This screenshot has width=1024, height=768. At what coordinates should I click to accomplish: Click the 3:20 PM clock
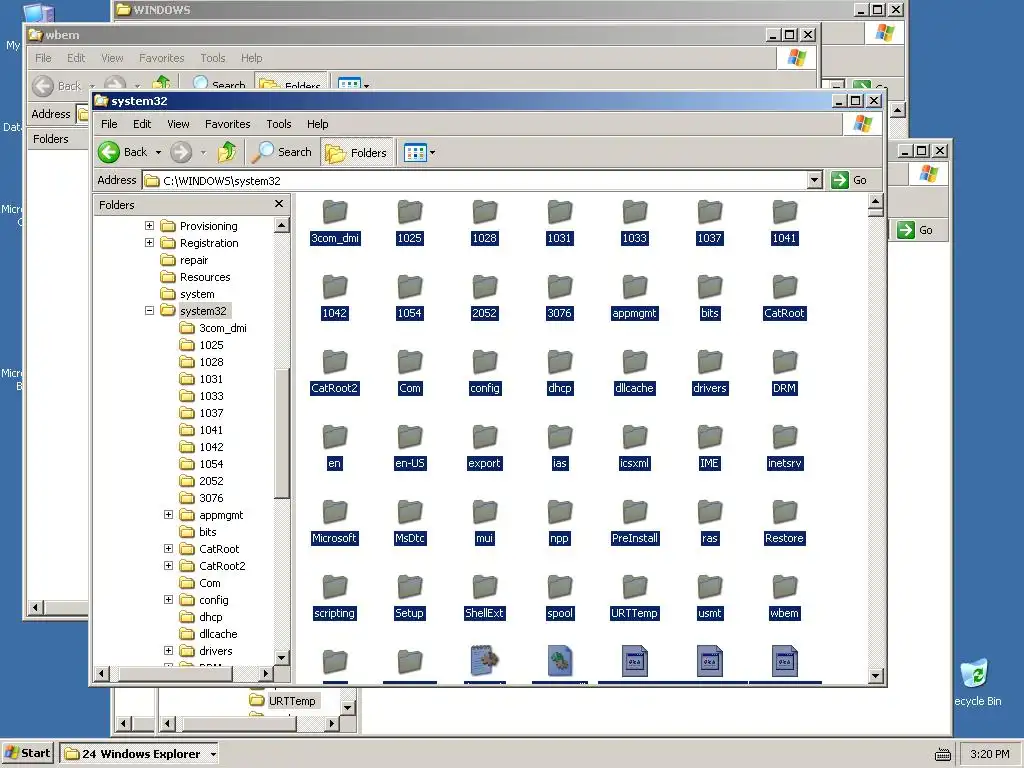989,754
